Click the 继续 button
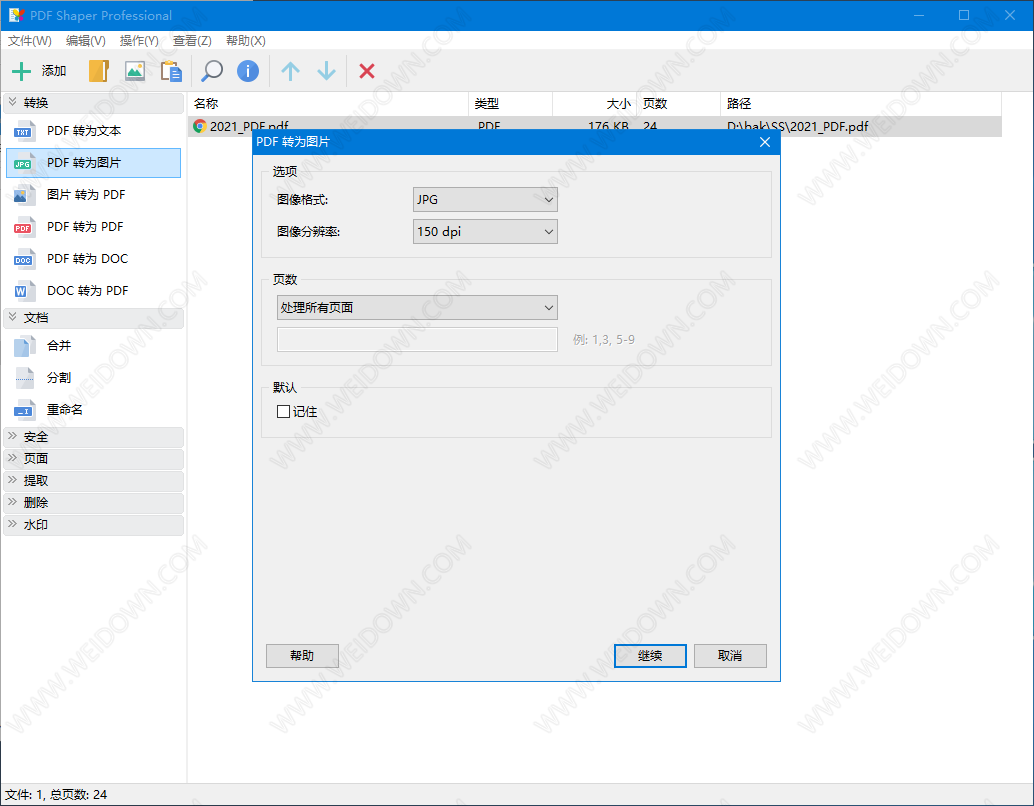This screenshot has width=1034, height=806. point(650,656)
